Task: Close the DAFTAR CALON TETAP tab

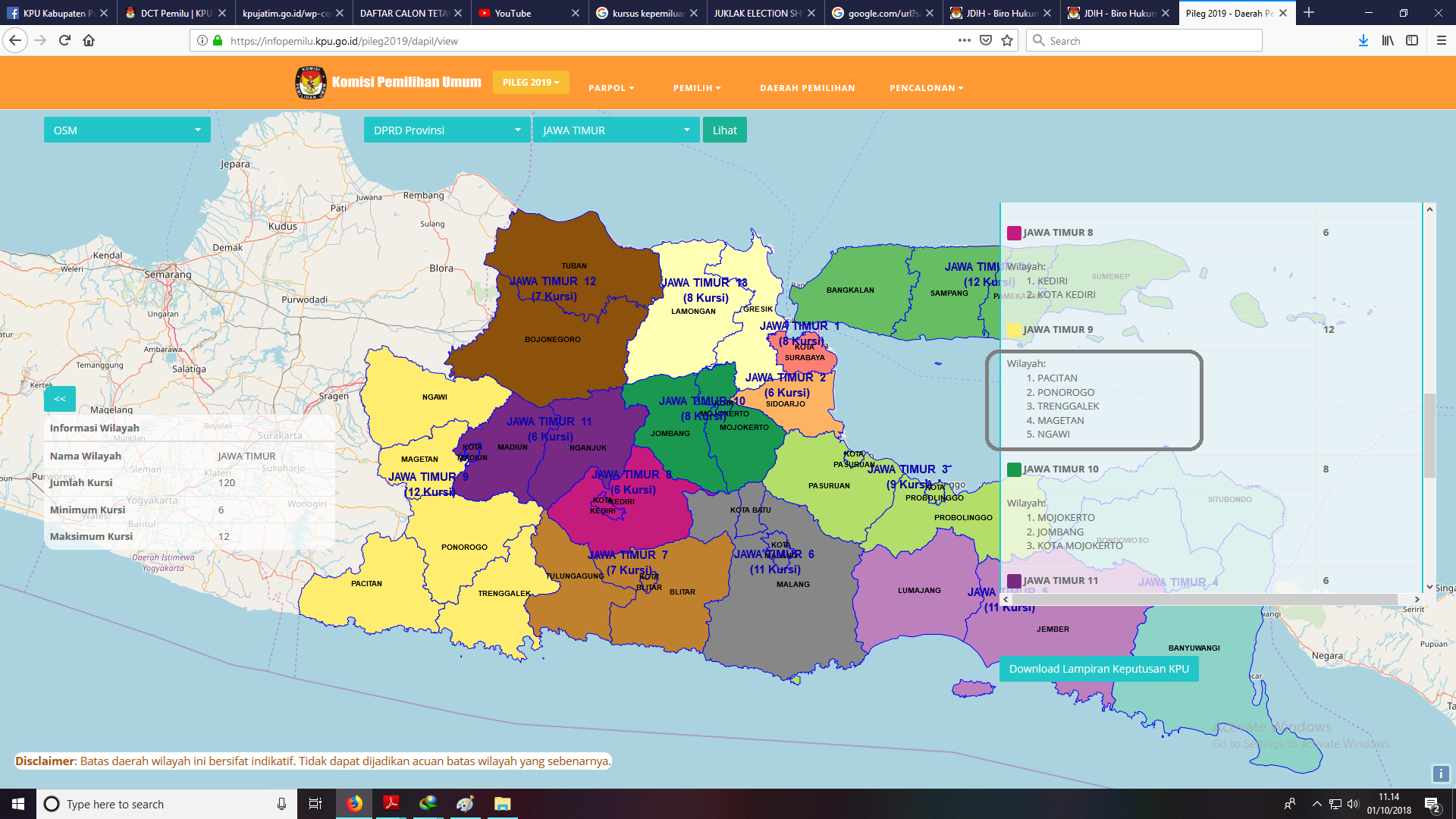Action: point(458,13)
